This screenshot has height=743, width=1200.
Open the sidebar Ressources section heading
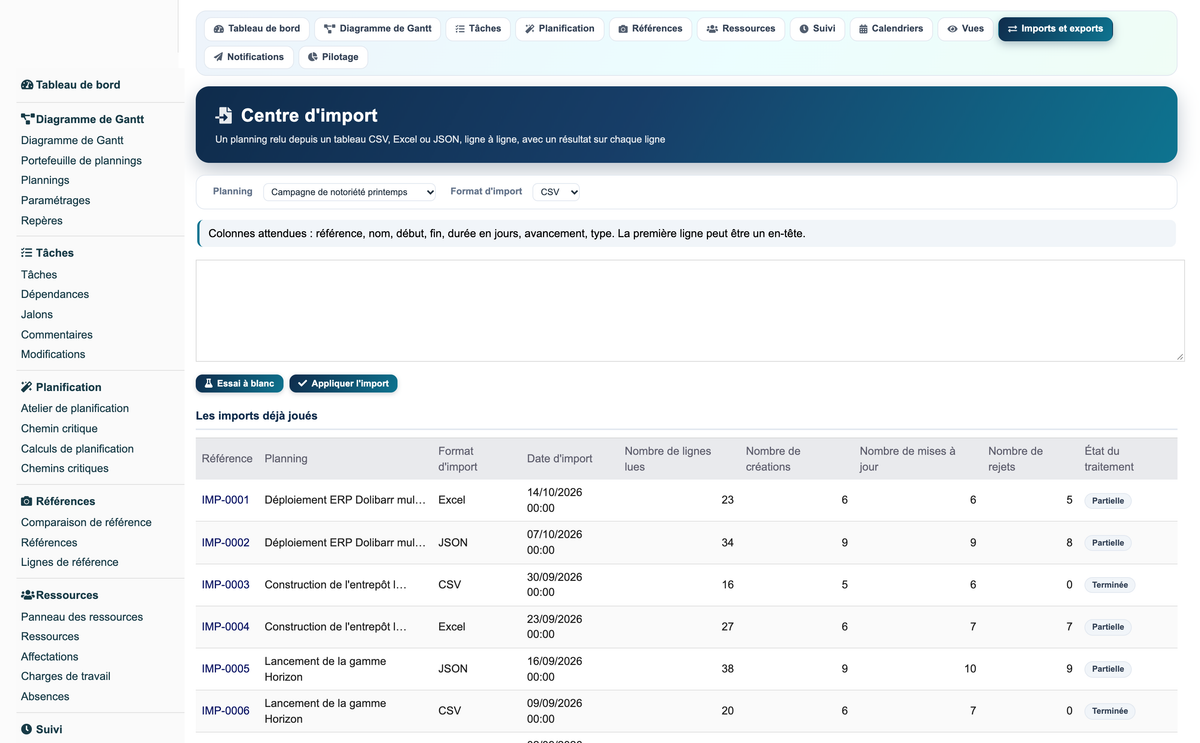click(x=60, y=595)
